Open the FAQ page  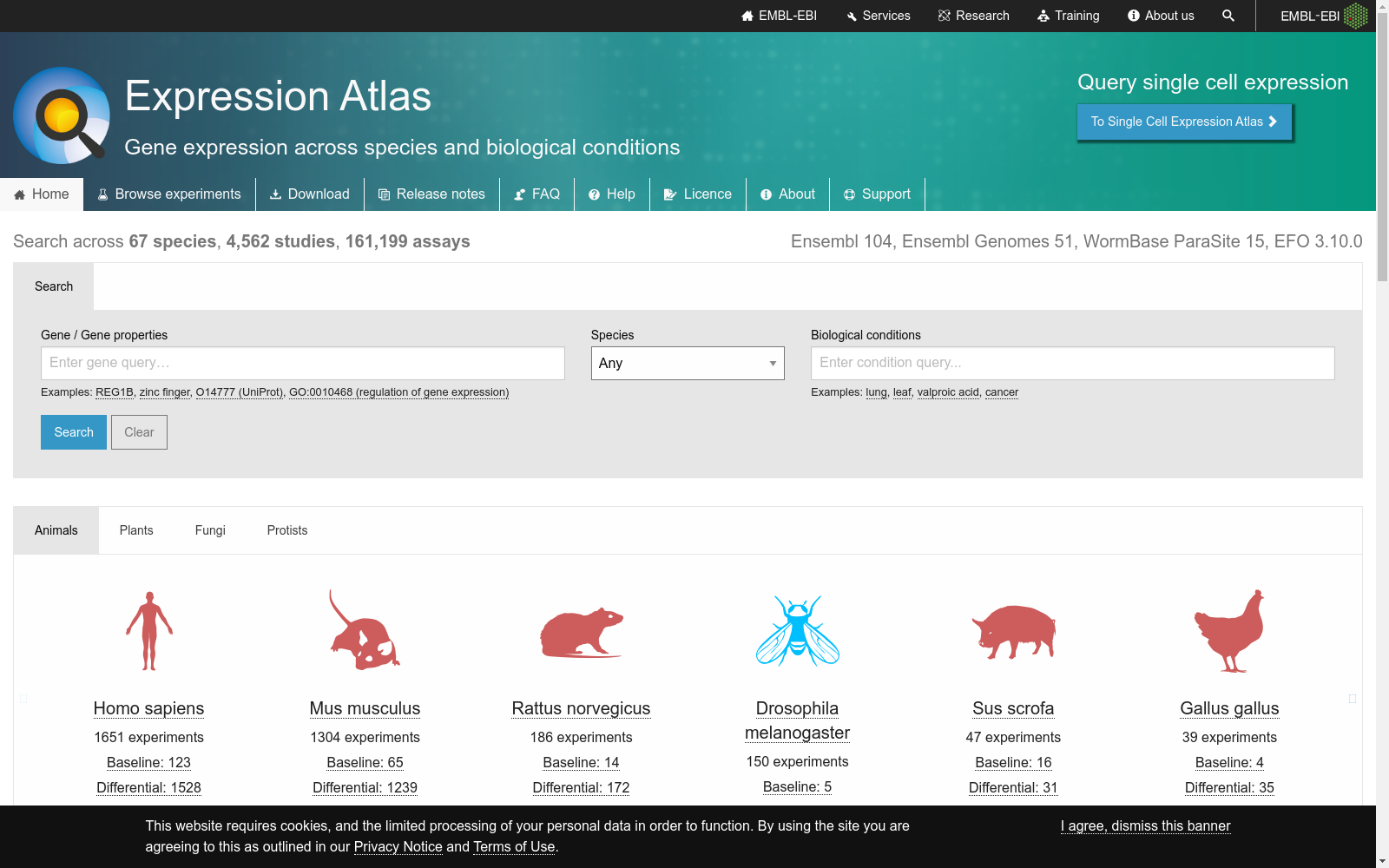[x=537, y=194]
